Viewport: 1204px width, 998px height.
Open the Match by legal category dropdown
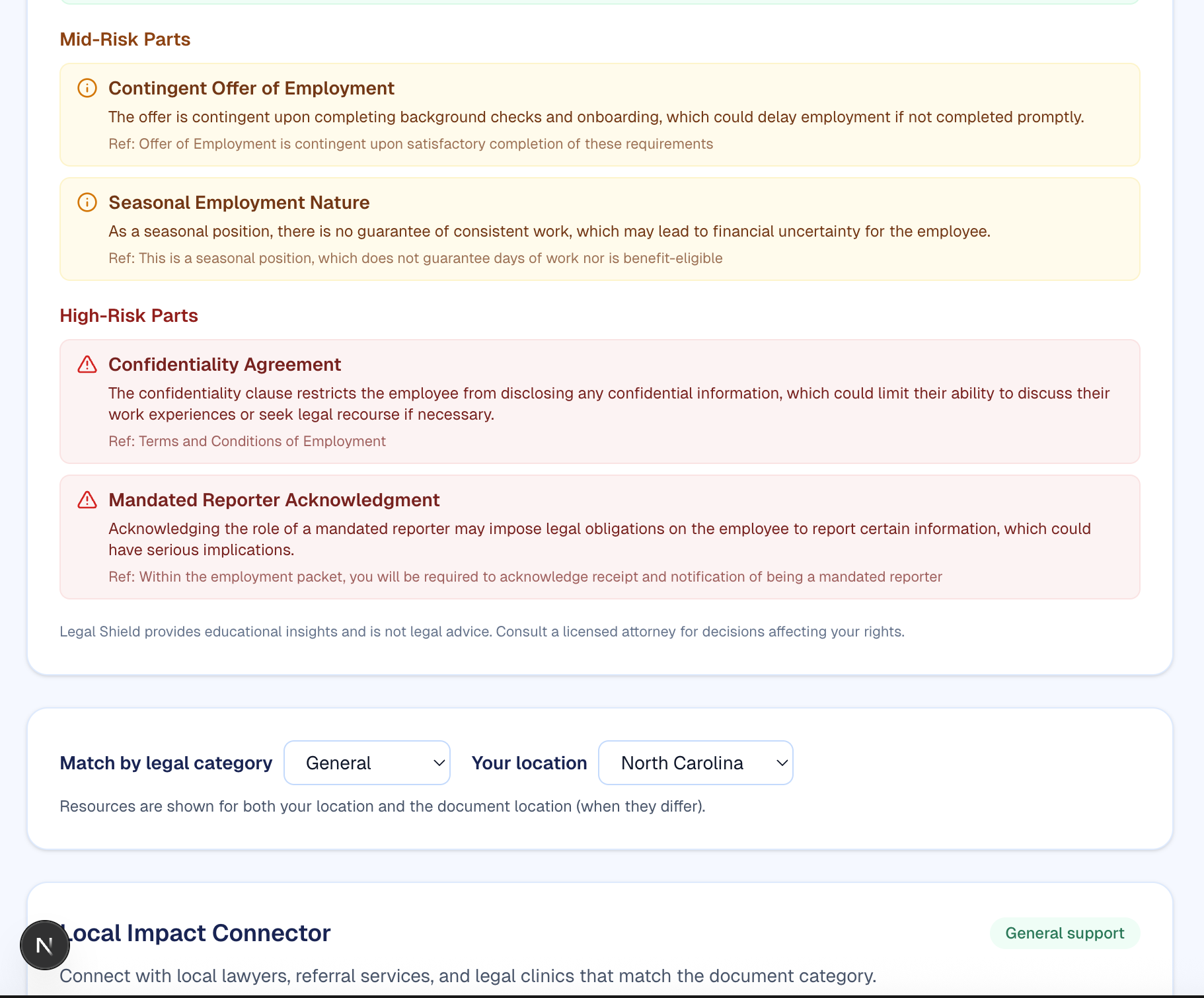coord(367,763)
